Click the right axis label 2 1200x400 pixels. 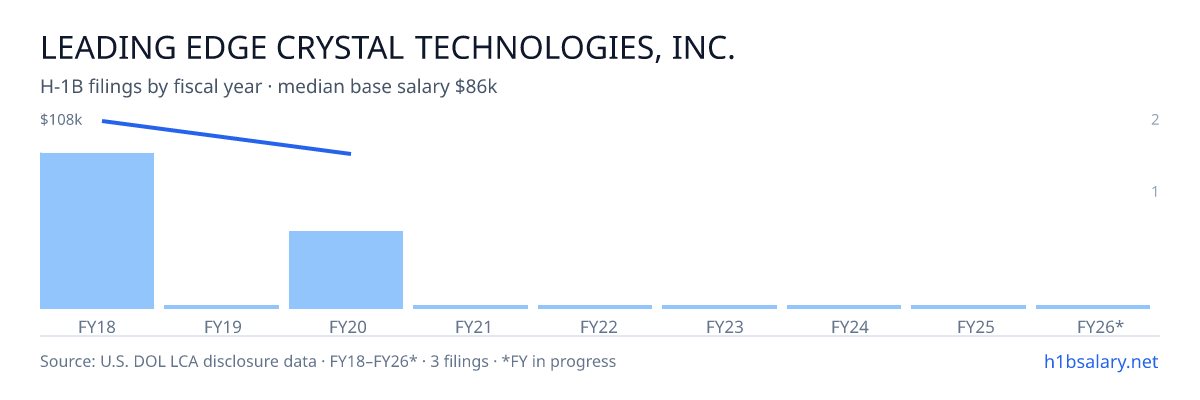click(x=1155, y=120)
